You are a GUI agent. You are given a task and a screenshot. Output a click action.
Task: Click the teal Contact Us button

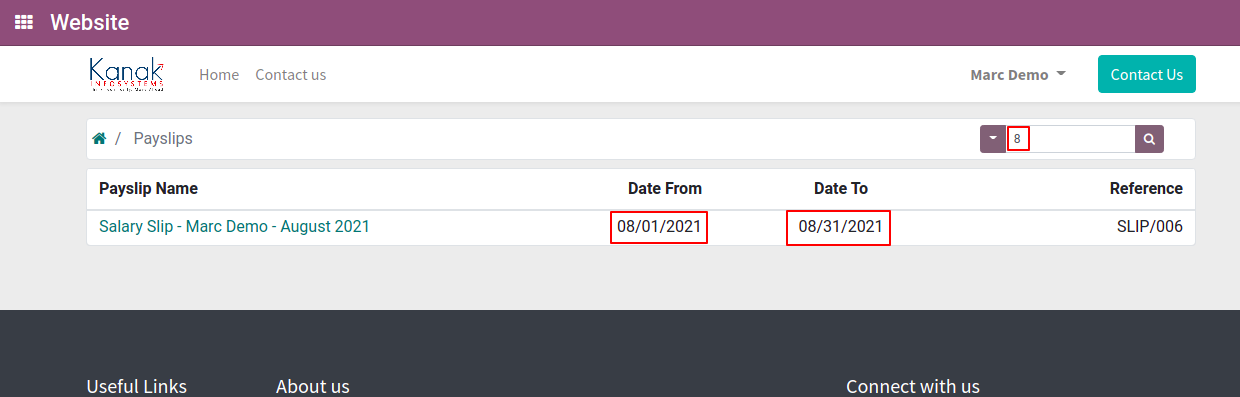[x=1147, y=74]
